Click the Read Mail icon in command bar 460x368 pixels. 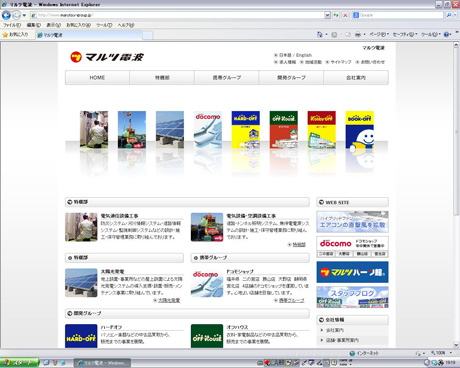(x=348, y=34)
